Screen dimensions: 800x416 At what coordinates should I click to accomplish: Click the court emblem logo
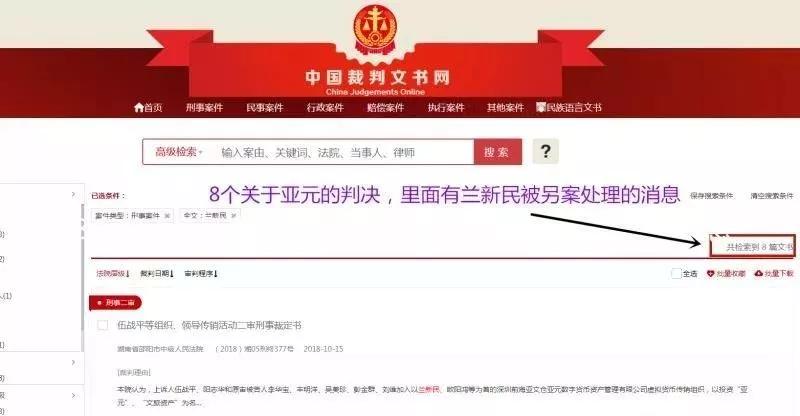click(x=376, y=28)
